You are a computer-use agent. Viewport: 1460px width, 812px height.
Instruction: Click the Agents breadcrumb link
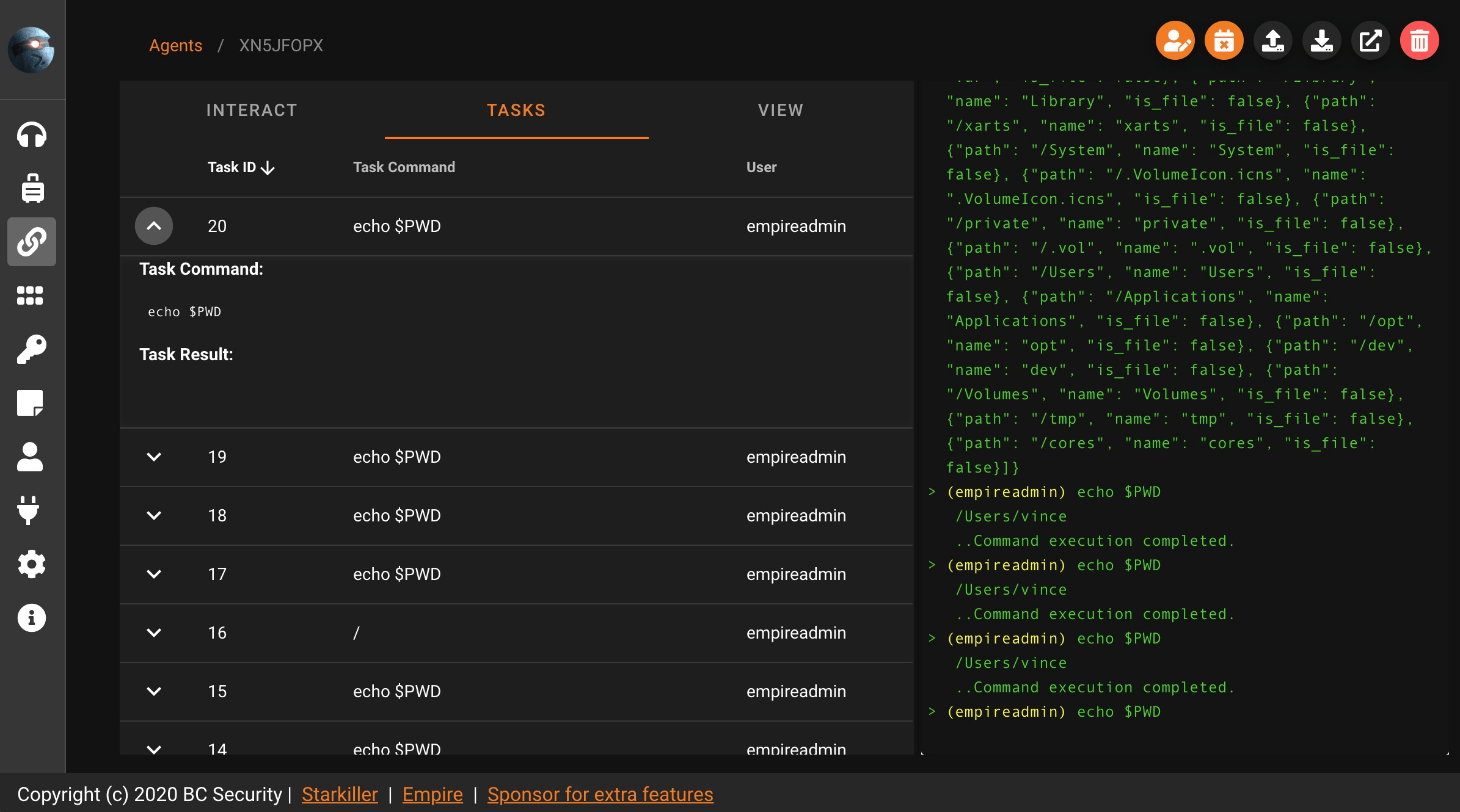(175, 45)
